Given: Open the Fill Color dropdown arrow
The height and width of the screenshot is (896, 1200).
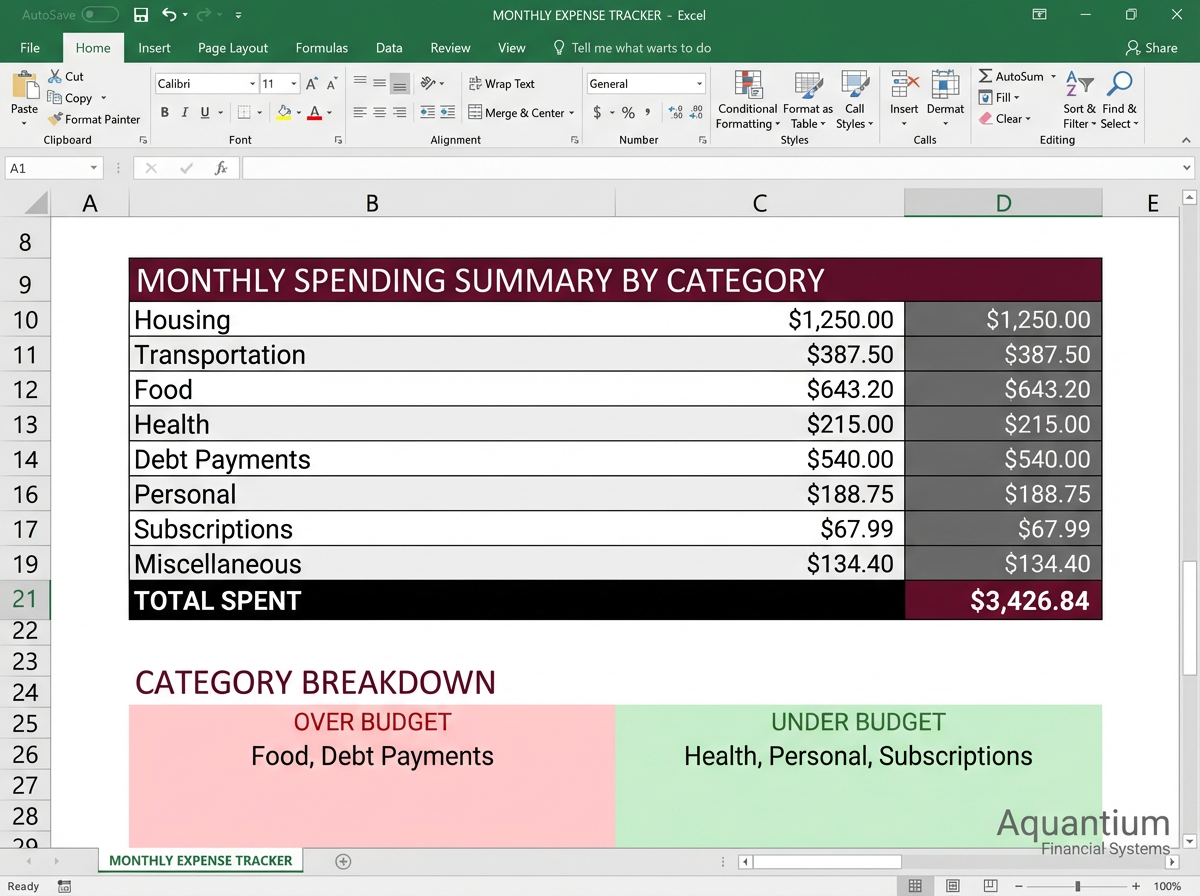Looking at the screenshot, I should tap(298, 113).
